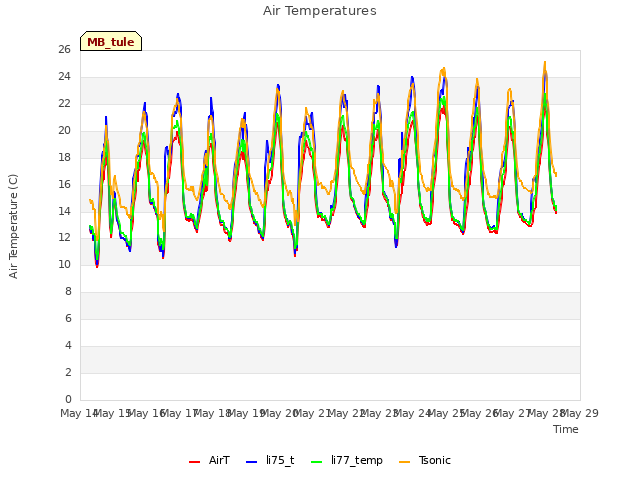Viewport: 640px width, 480px height.
Task: Toggle the li75_t legend entry
Action: (270, 460)
